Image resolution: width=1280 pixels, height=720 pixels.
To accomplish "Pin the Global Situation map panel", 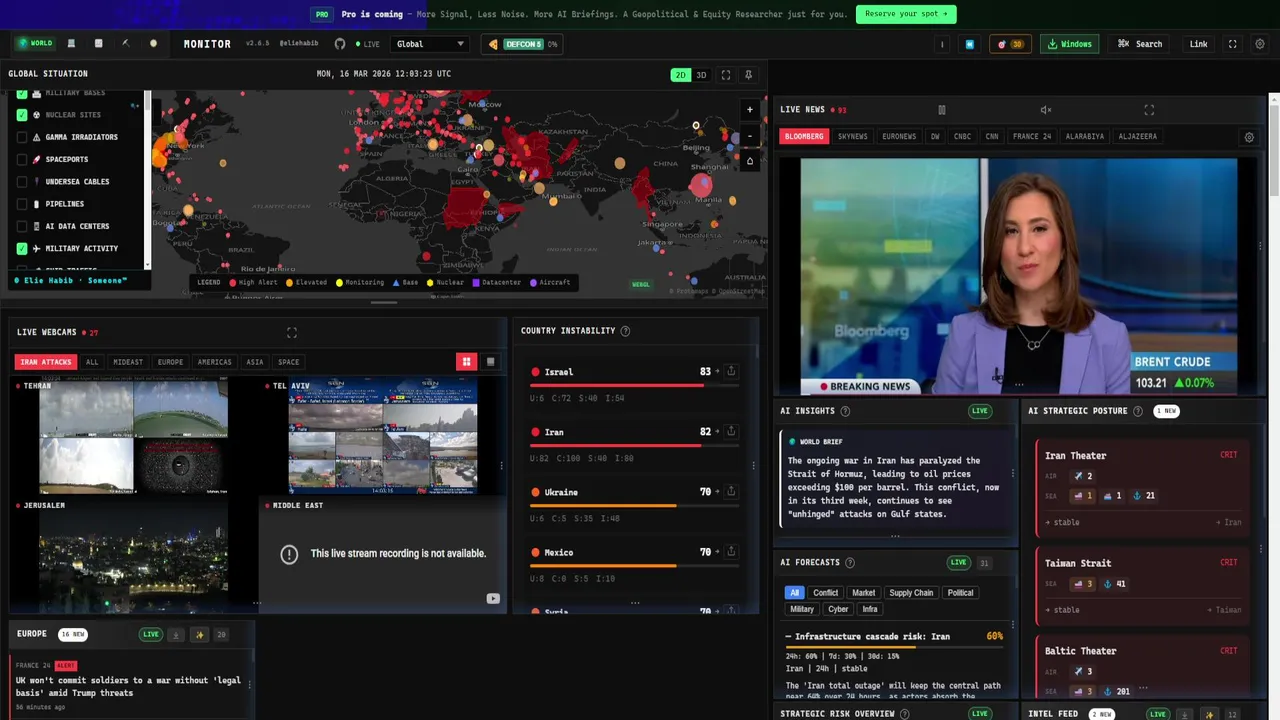I will pos(748,75).
